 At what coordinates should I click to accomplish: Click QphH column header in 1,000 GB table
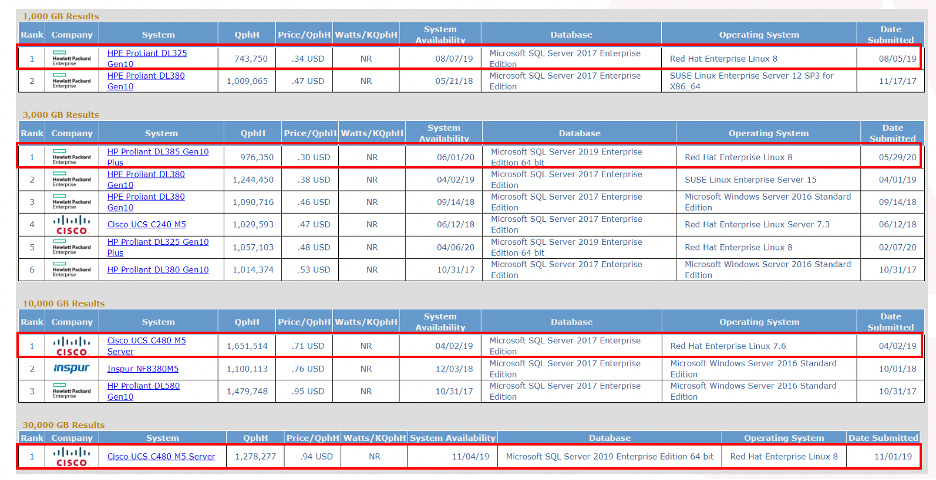click(x=247, y=35)
